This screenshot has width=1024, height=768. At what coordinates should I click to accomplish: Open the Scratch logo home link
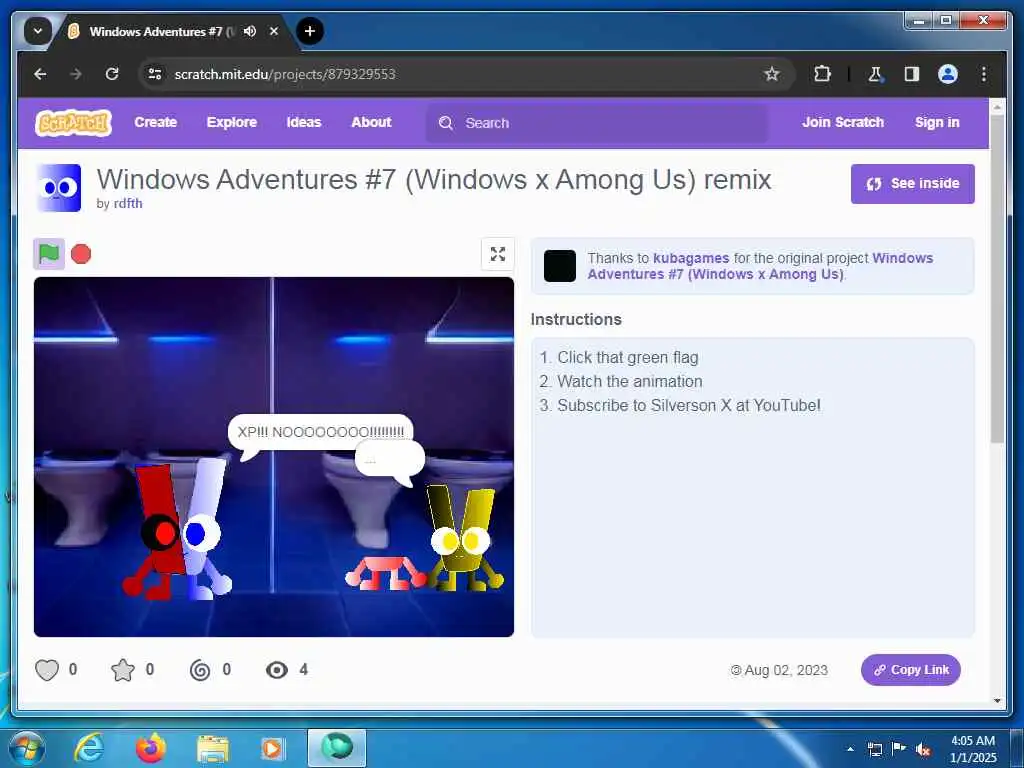73,123
